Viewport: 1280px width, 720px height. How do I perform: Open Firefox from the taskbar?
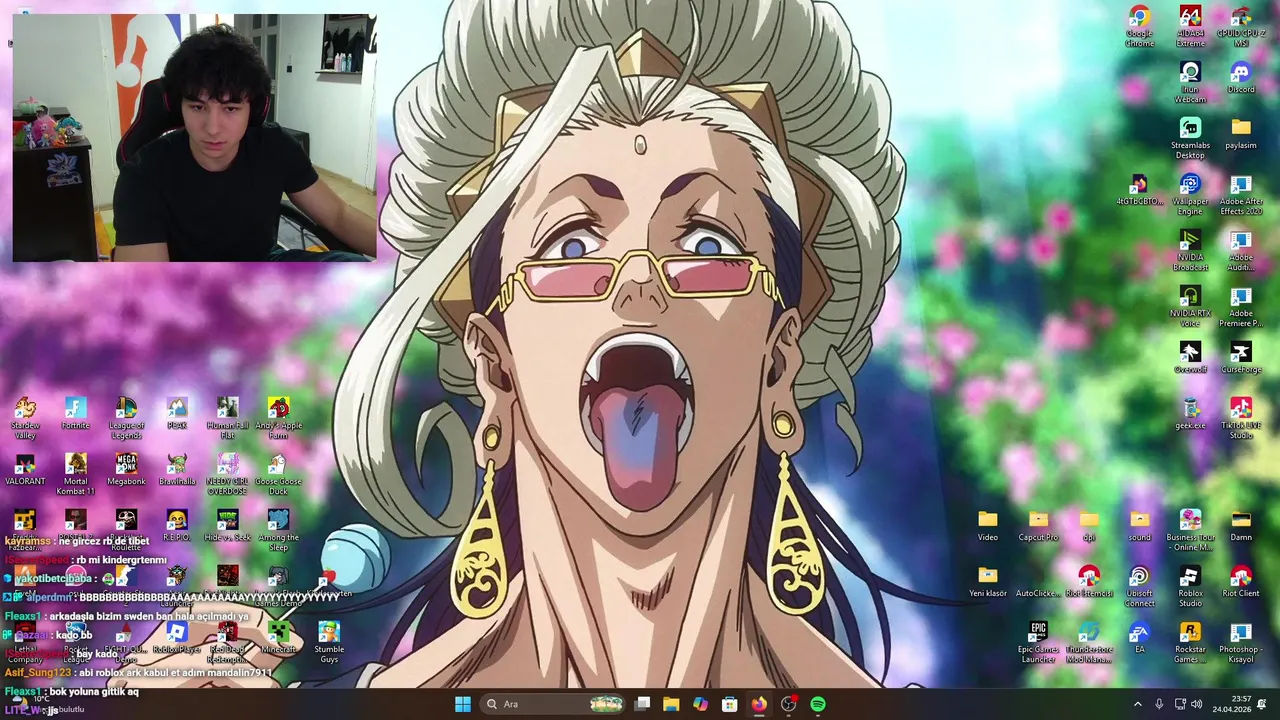(x=759, y=704)
